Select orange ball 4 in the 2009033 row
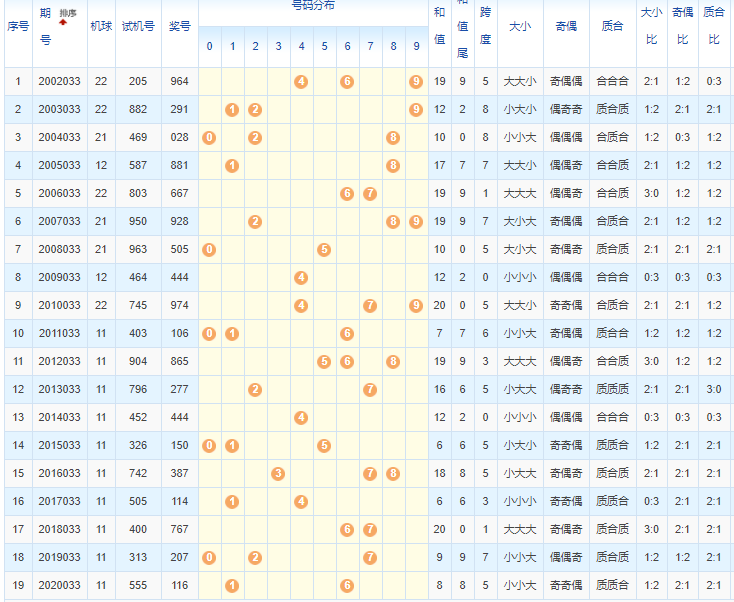 pos(301,277)
